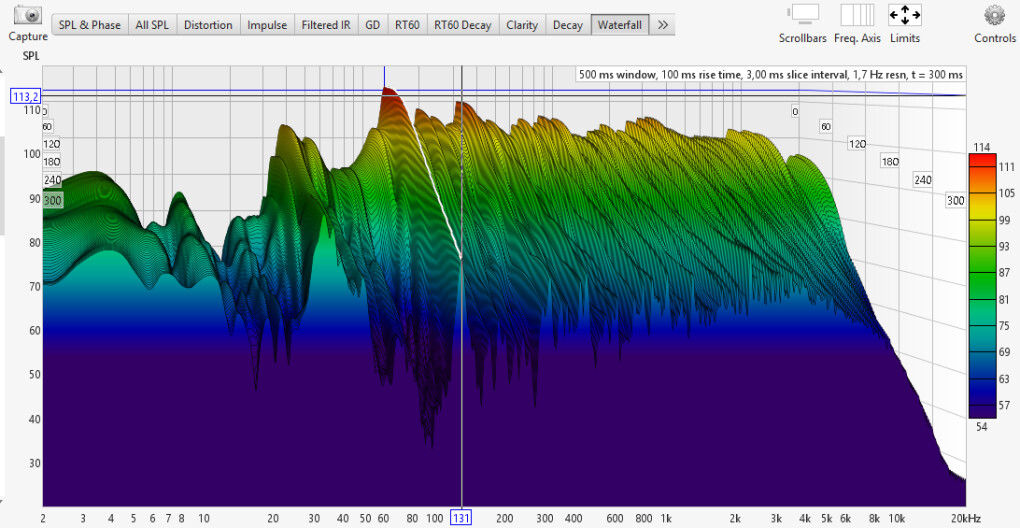Click the SPL axis label
This screenshot has height=528, width=1020.
click(x=31, y=56)
